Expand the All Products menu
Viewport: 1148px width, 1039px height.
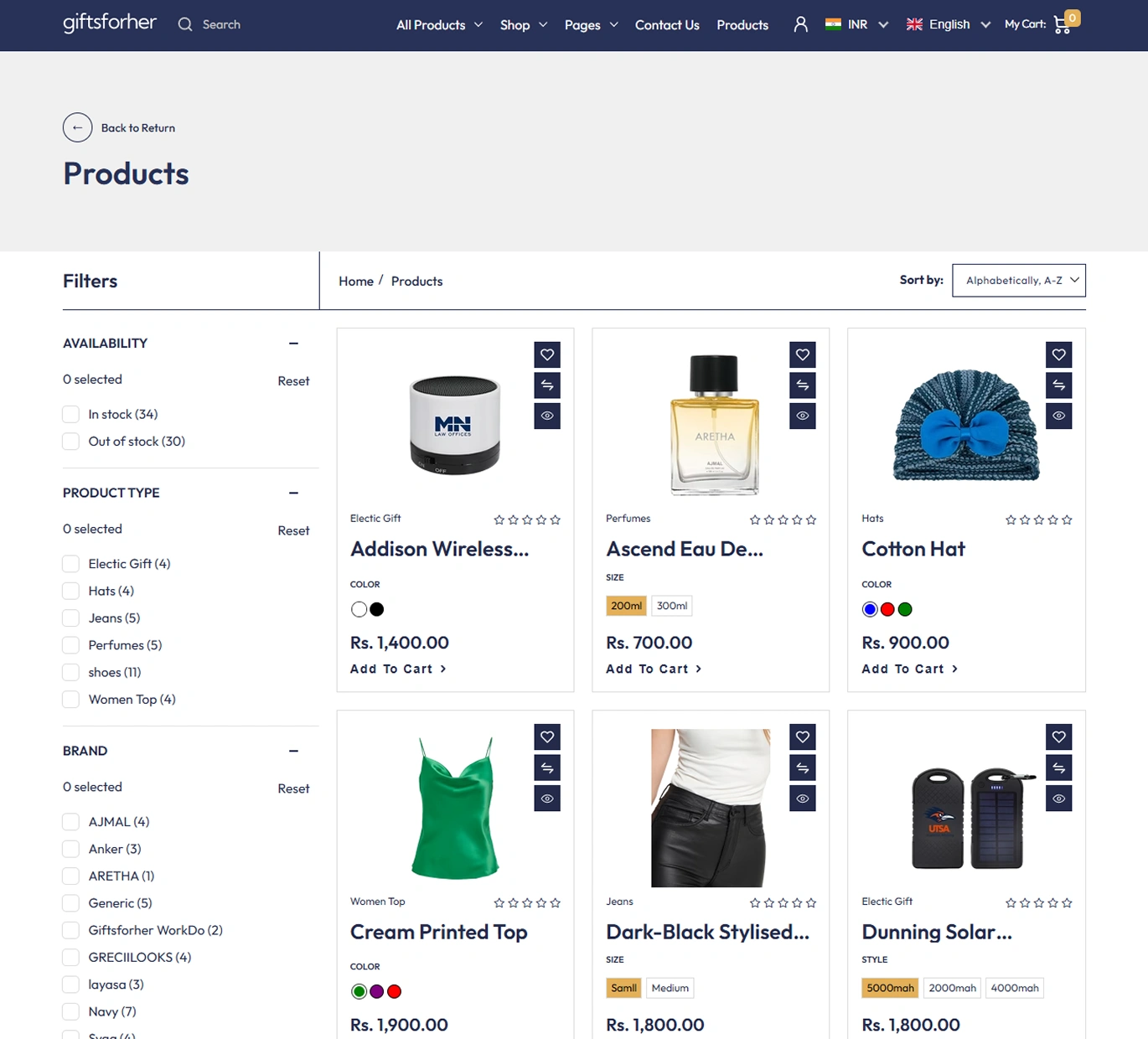tap(439, 25)
